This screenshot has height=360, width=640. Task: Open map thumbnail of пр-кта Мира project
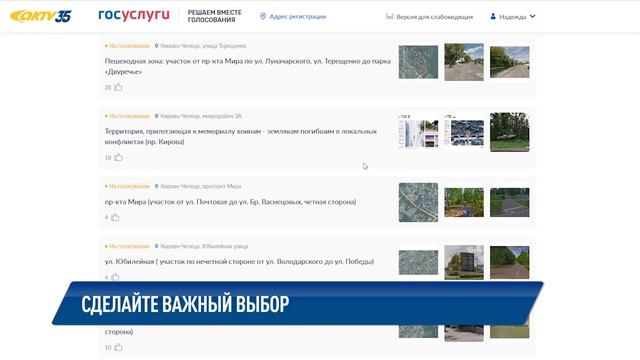(x=418, y=202)
